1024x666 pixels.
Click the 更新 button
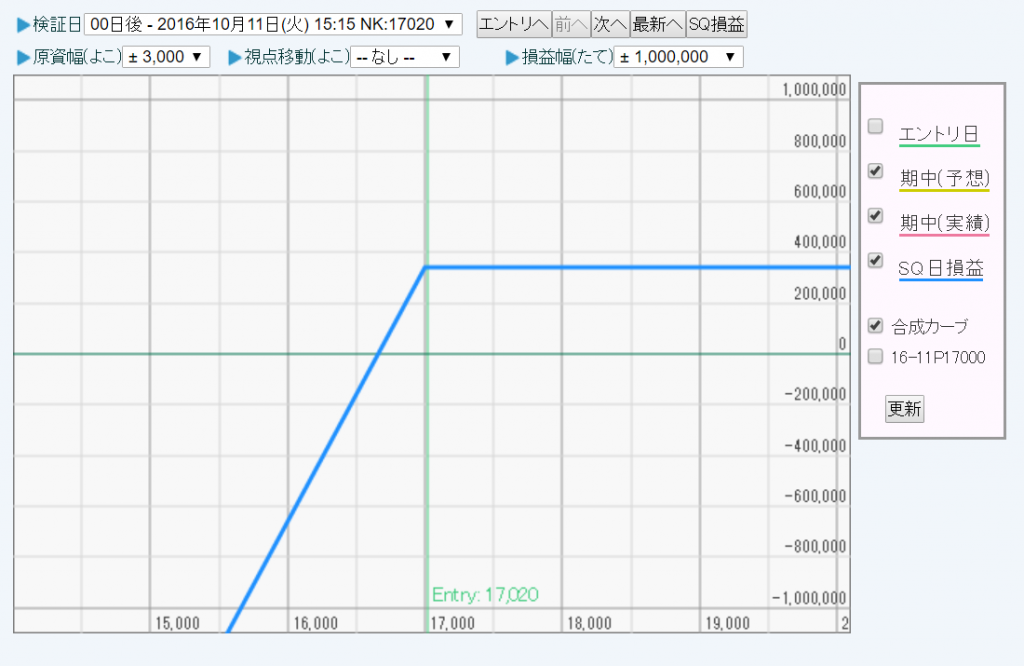[904, 409]
